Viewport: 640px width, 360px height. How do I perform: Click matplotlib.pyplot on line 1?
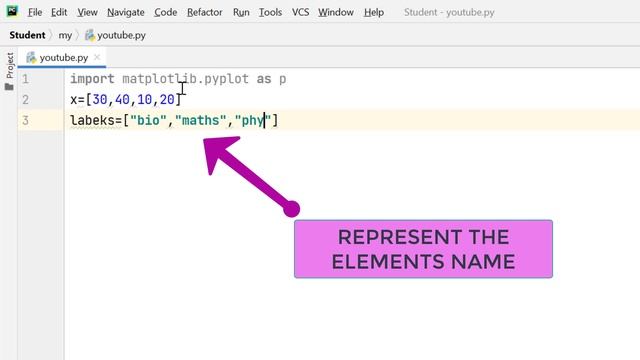185,79
